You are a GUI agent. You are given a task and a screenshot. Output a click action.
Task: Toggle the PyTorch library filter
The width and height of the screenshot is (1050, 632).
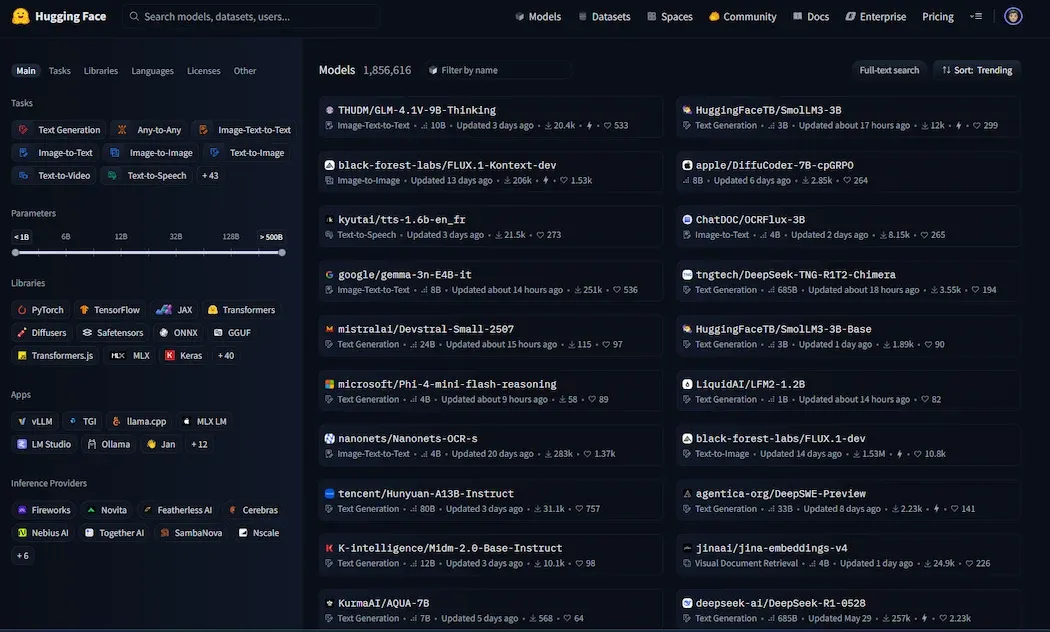pos(41,310)
